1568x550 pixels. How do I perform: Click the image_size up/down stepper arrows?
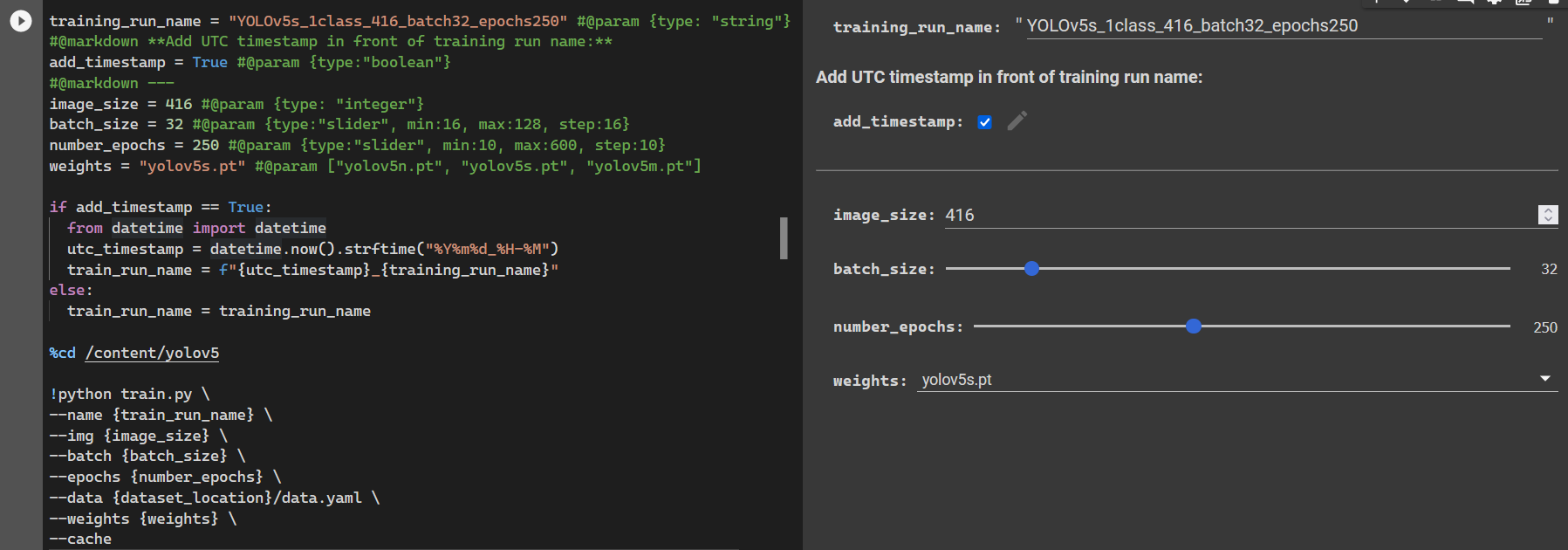point(1547,215)
